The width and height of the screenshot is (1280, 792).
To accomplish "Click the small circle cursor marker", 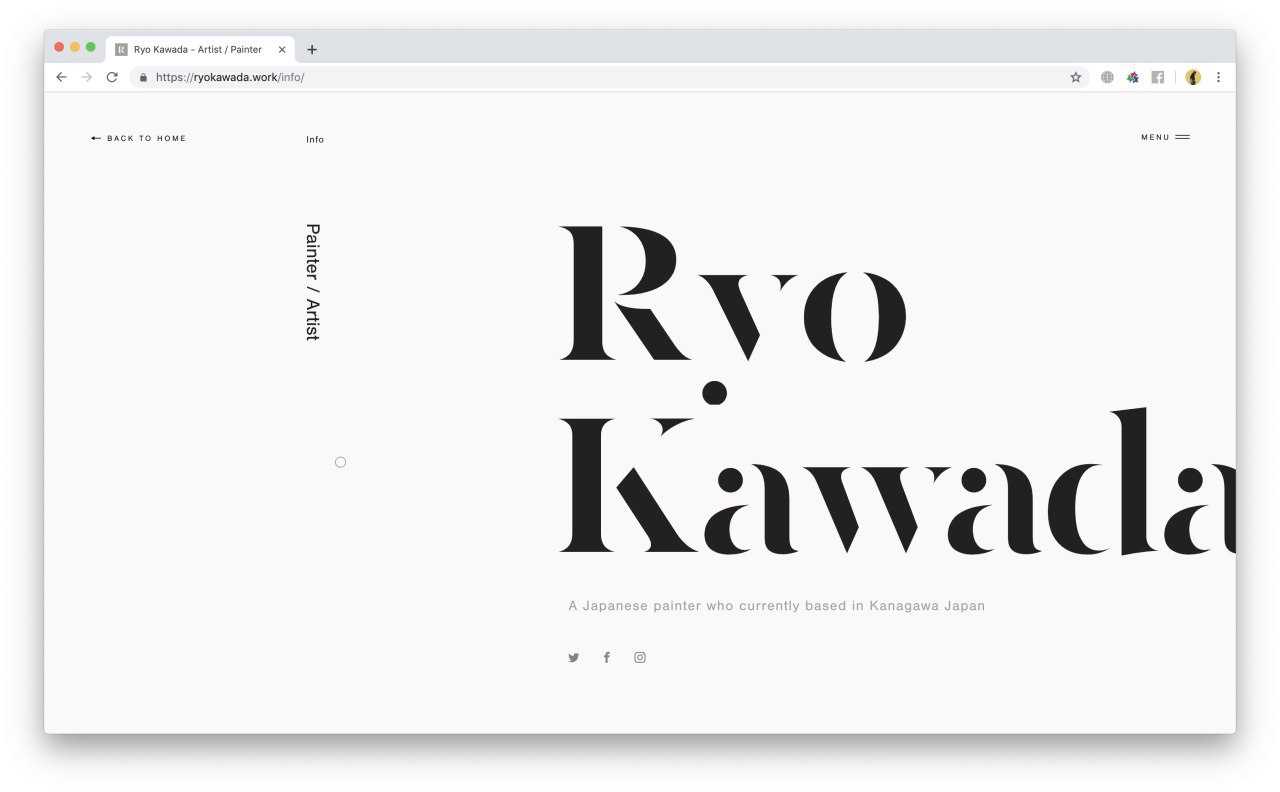I will 340,462.
